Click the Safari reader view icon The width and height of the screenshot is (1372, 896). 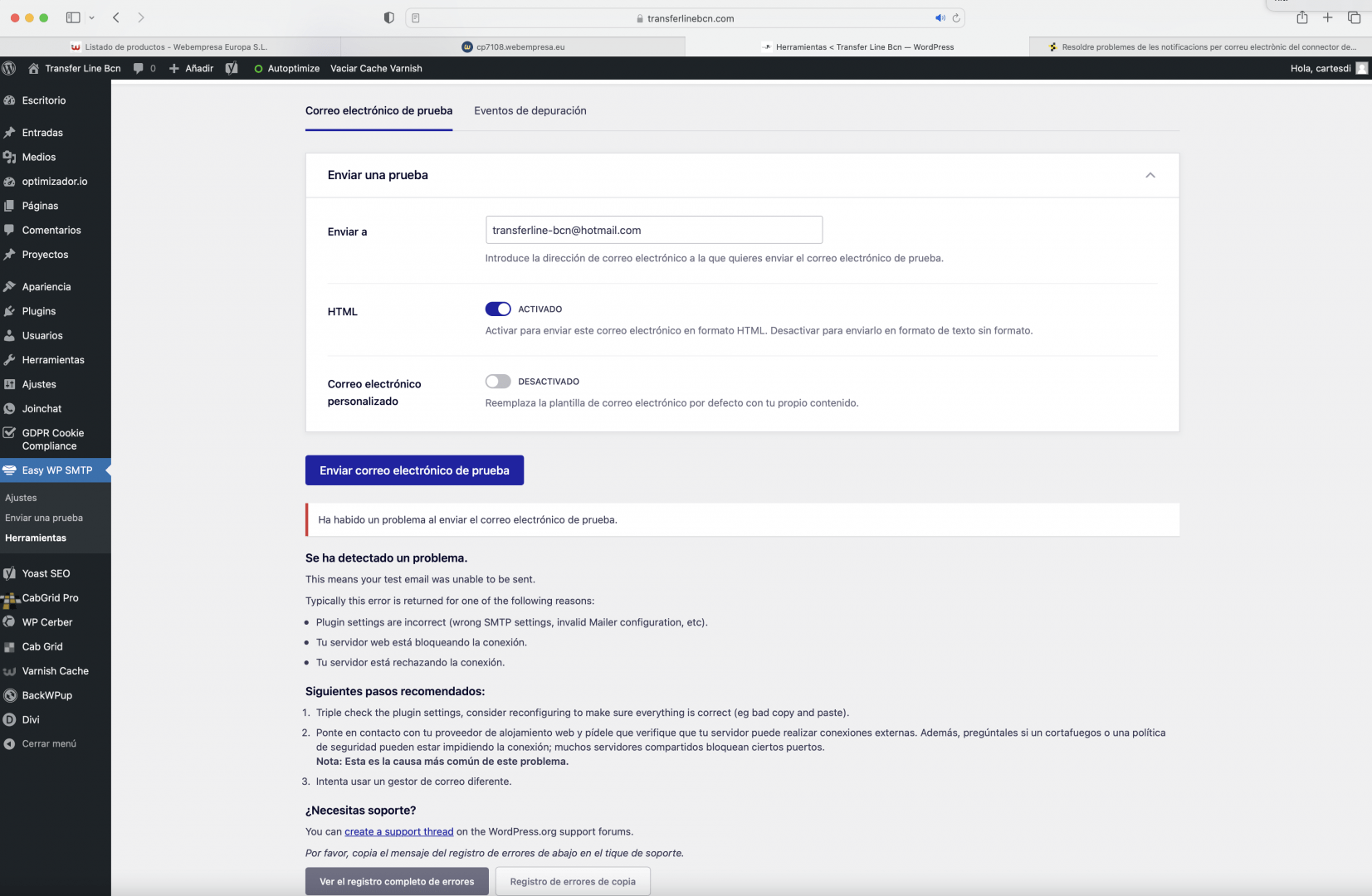416,17
